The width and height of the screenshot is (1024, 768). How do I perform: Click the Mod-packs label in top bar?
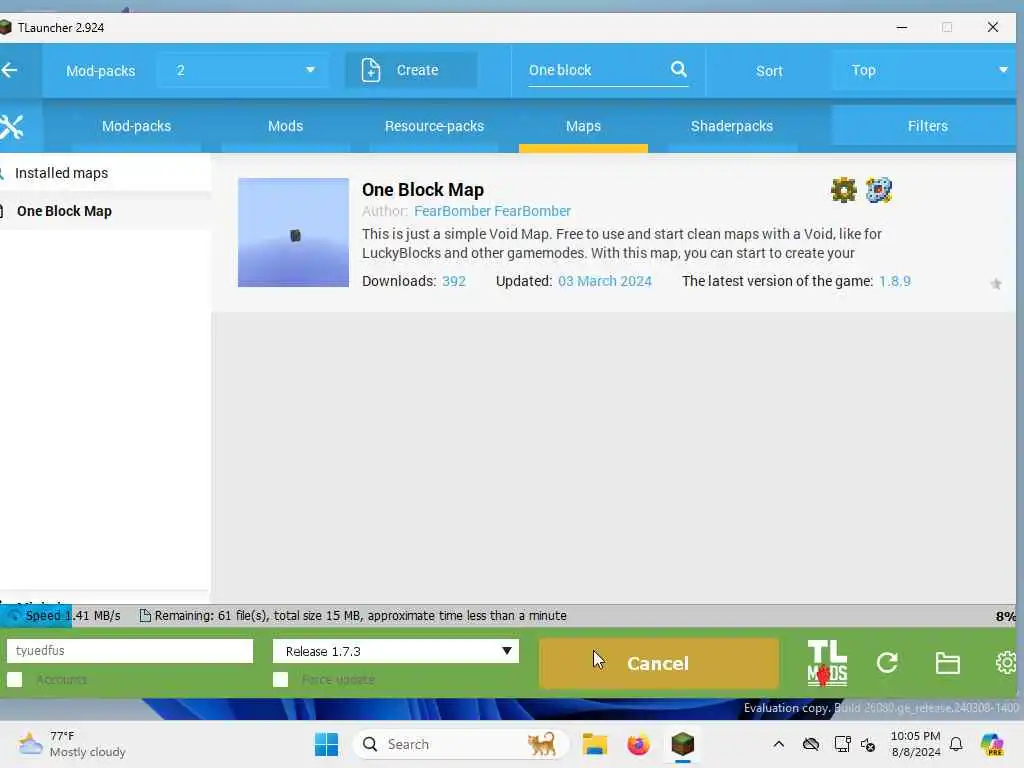pos(101,71)
